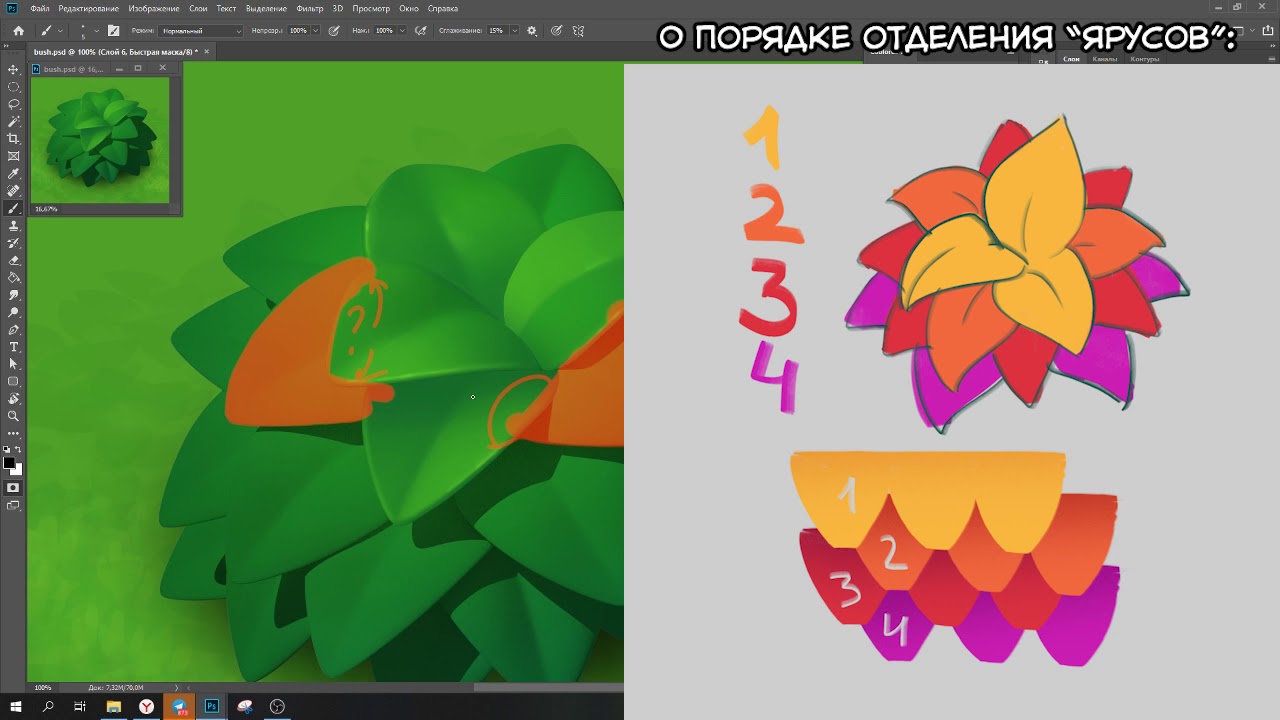The height and width of the screenshot is (720, 1280).
Task: Open the Редактирование menu
Action: (89, 8)
